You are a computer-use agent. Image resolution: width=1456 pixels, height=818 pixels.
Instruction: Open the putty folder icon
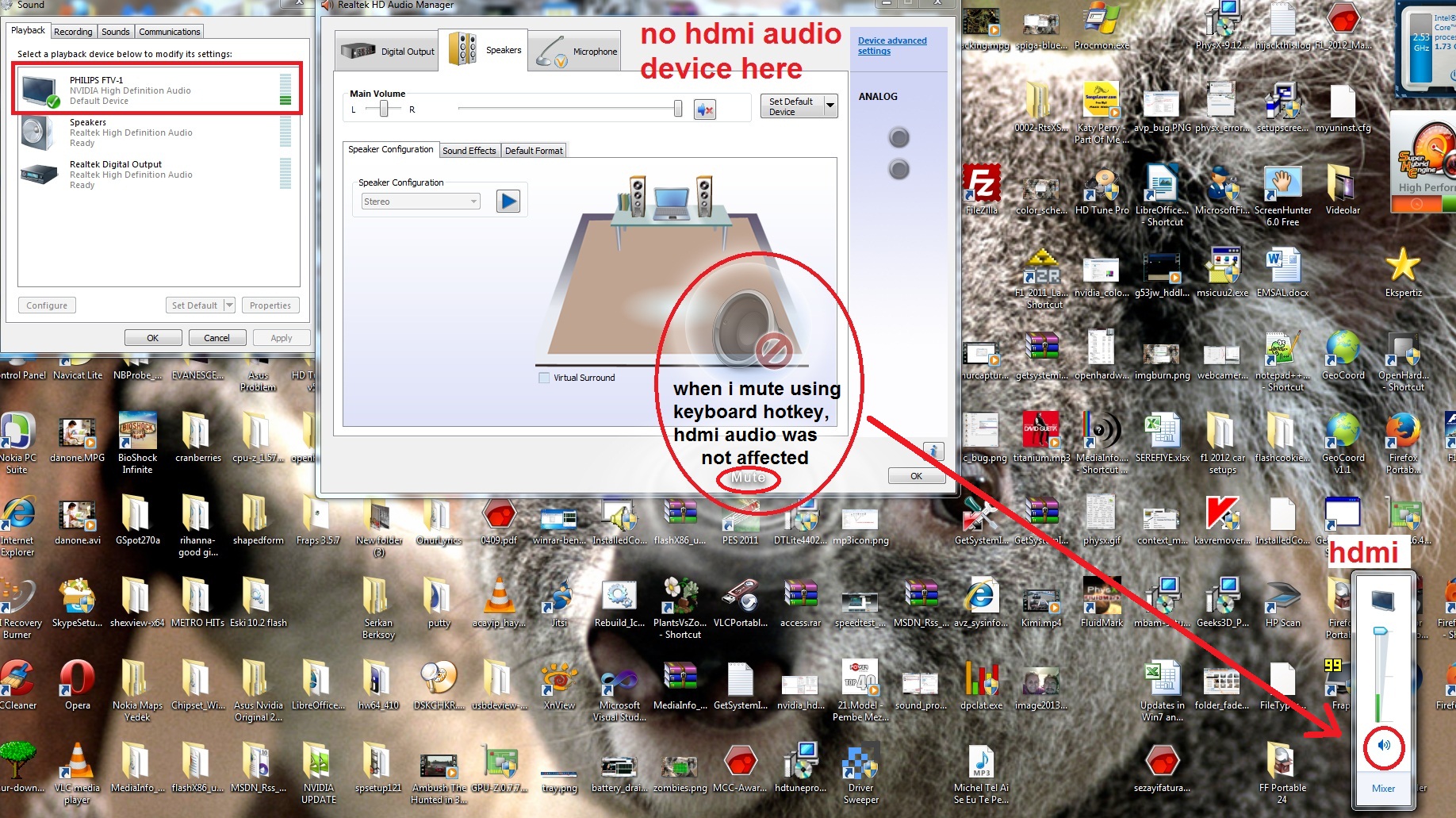click(439, 602)
